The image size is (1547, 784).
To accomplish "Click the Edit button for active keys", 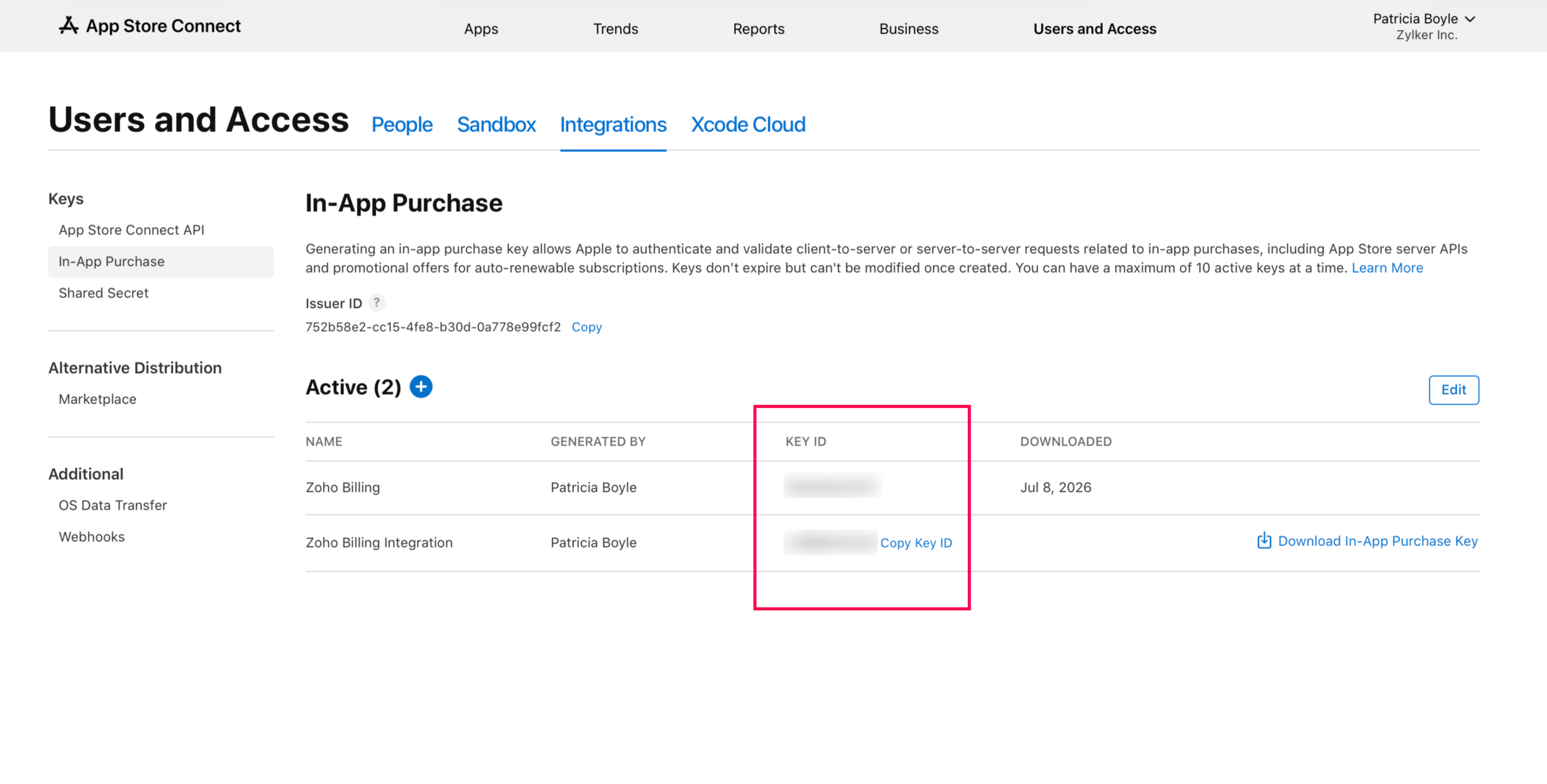I will [1454, 389].
